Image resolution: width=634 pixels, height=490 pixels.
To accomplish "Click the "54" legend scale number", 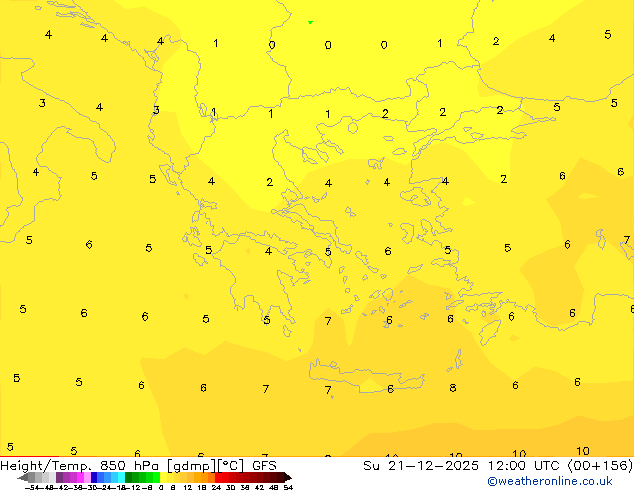I will 288,488.
